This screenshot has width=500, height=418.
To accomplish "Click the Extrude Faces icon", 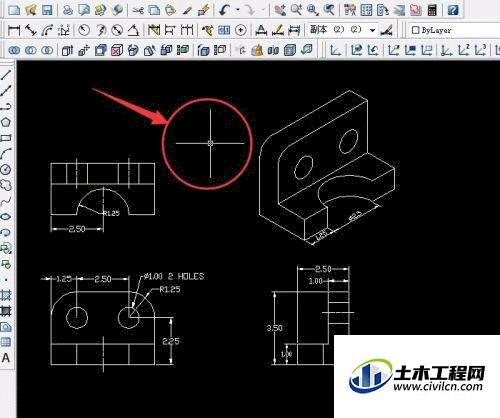I will pyautogui.click(x=68, y=50).
